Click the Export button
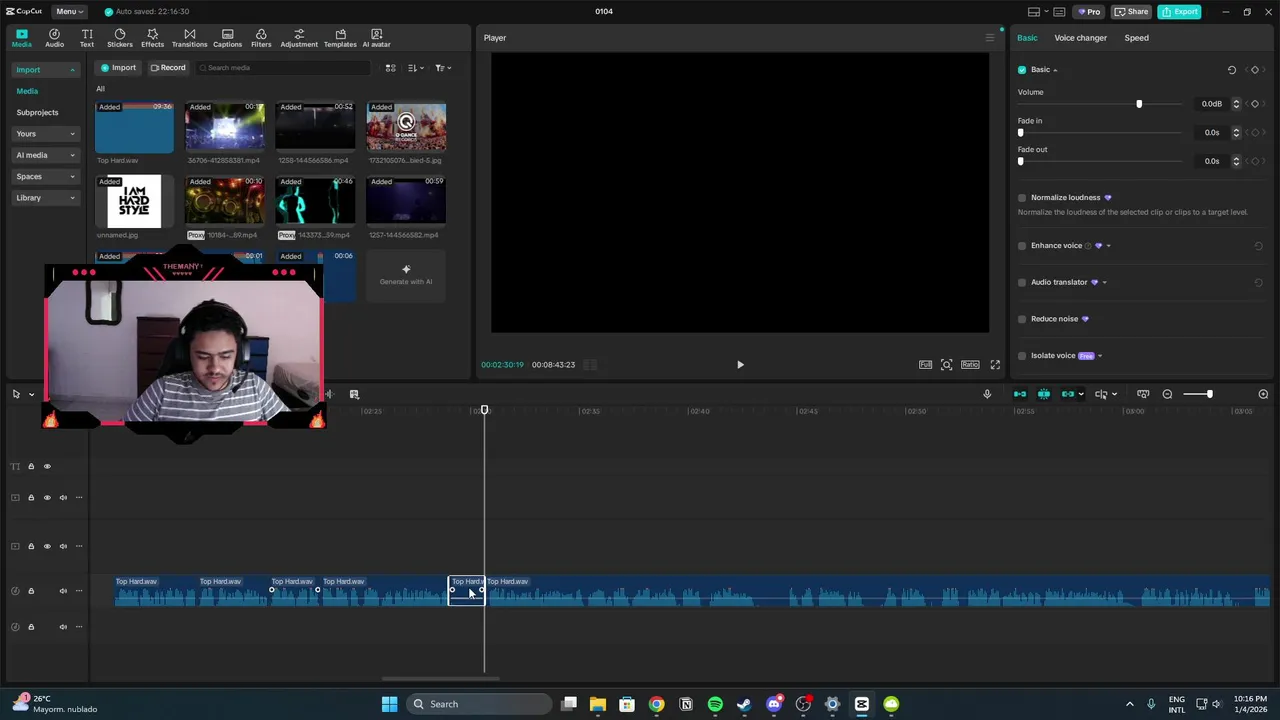Image resolution: width=1280 pixels, height=720 pixels. tap(1180, 12)
